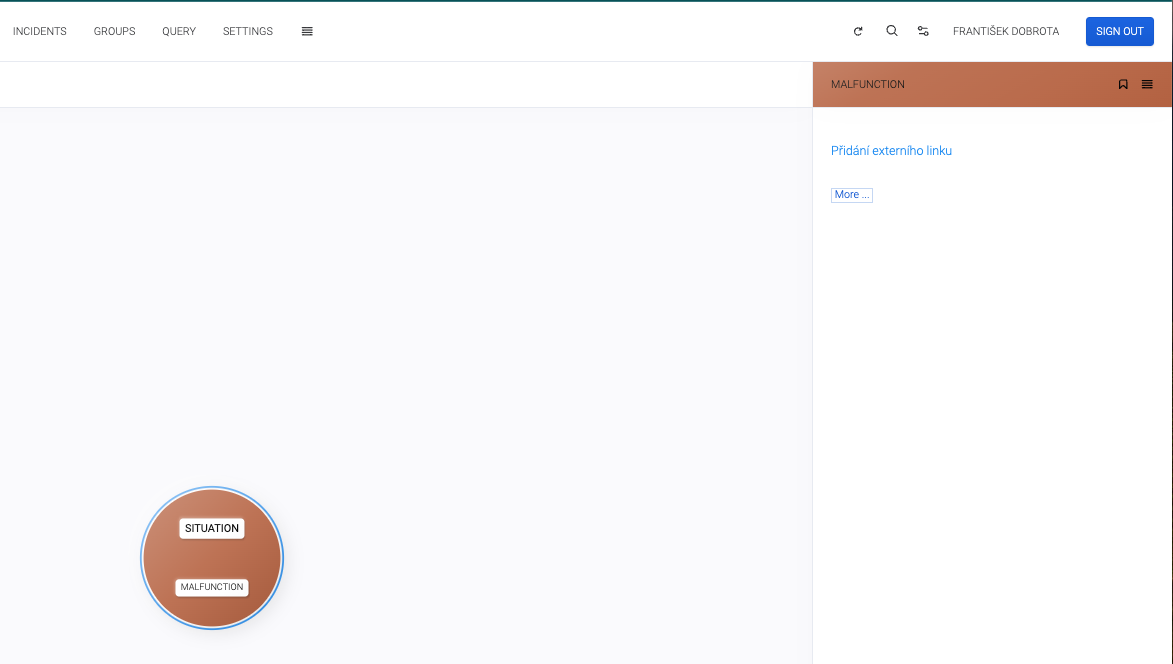Click the user name František Dobrota
The height and width of the screenshot is (664, 1173).
click(1005, 31)
